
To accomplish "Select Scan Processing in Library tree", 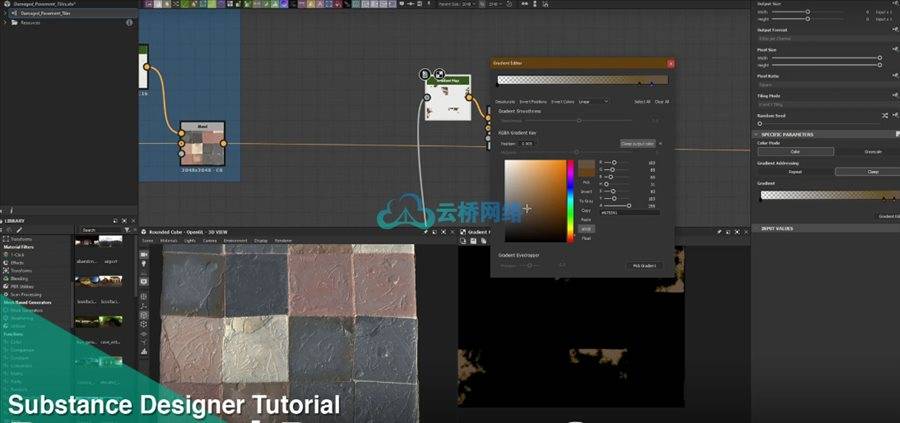I will [26, 294].
